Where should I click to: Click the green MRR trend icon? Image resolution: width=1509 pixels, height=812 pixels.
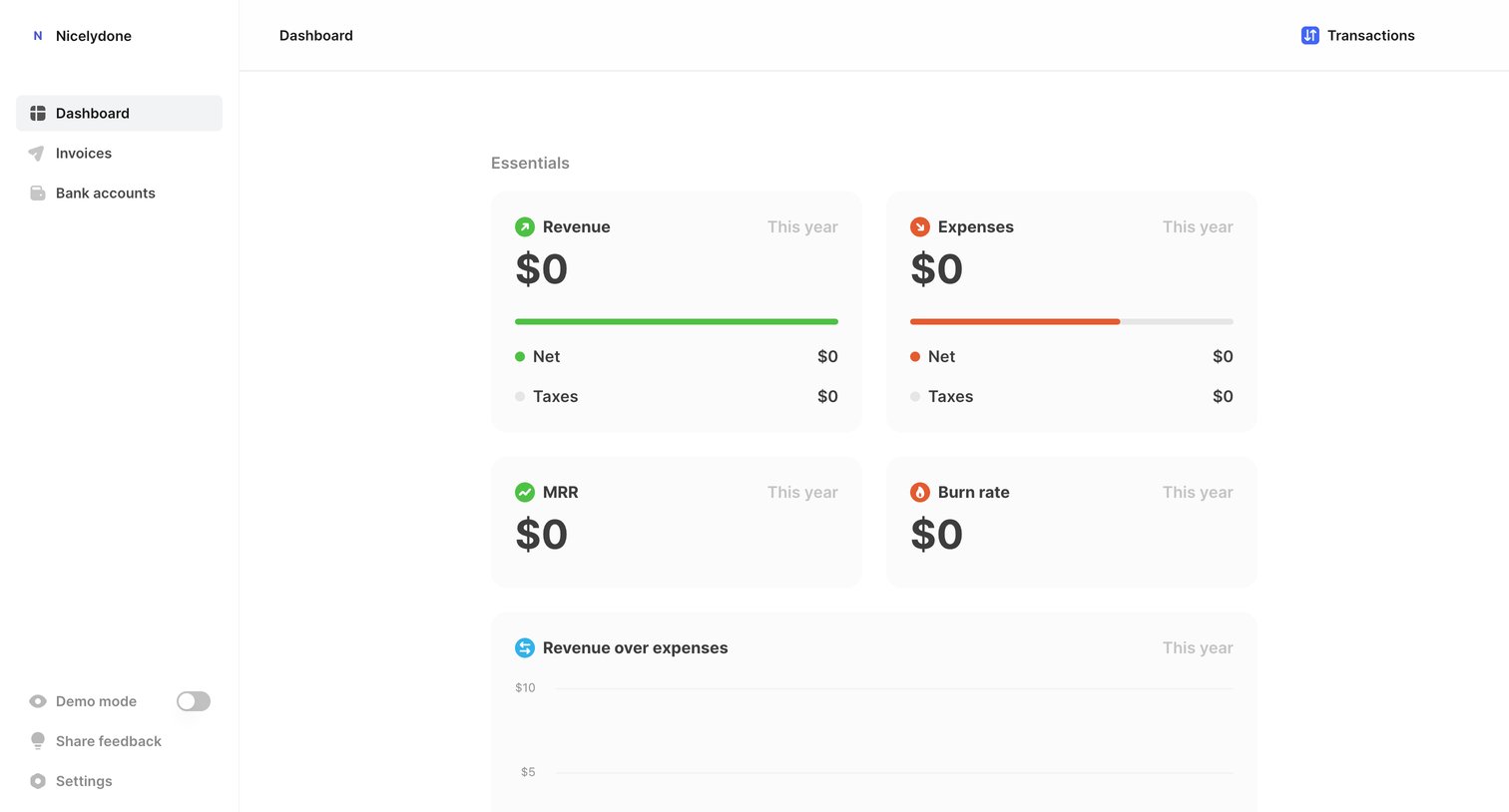click(x=525, y=493)
